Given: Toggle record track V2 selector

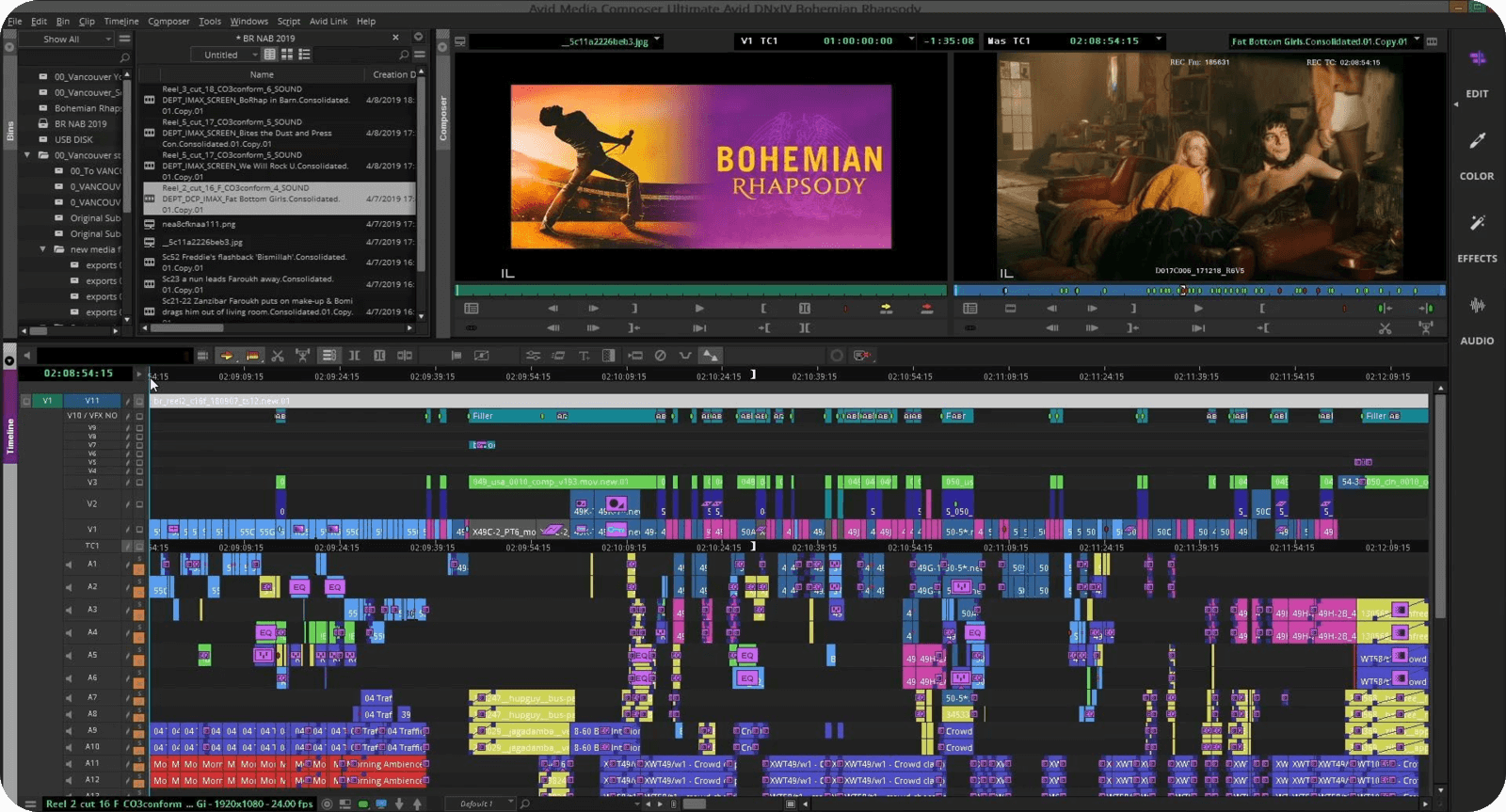Looking at the screenshot, I should click(x=92, y=503).
